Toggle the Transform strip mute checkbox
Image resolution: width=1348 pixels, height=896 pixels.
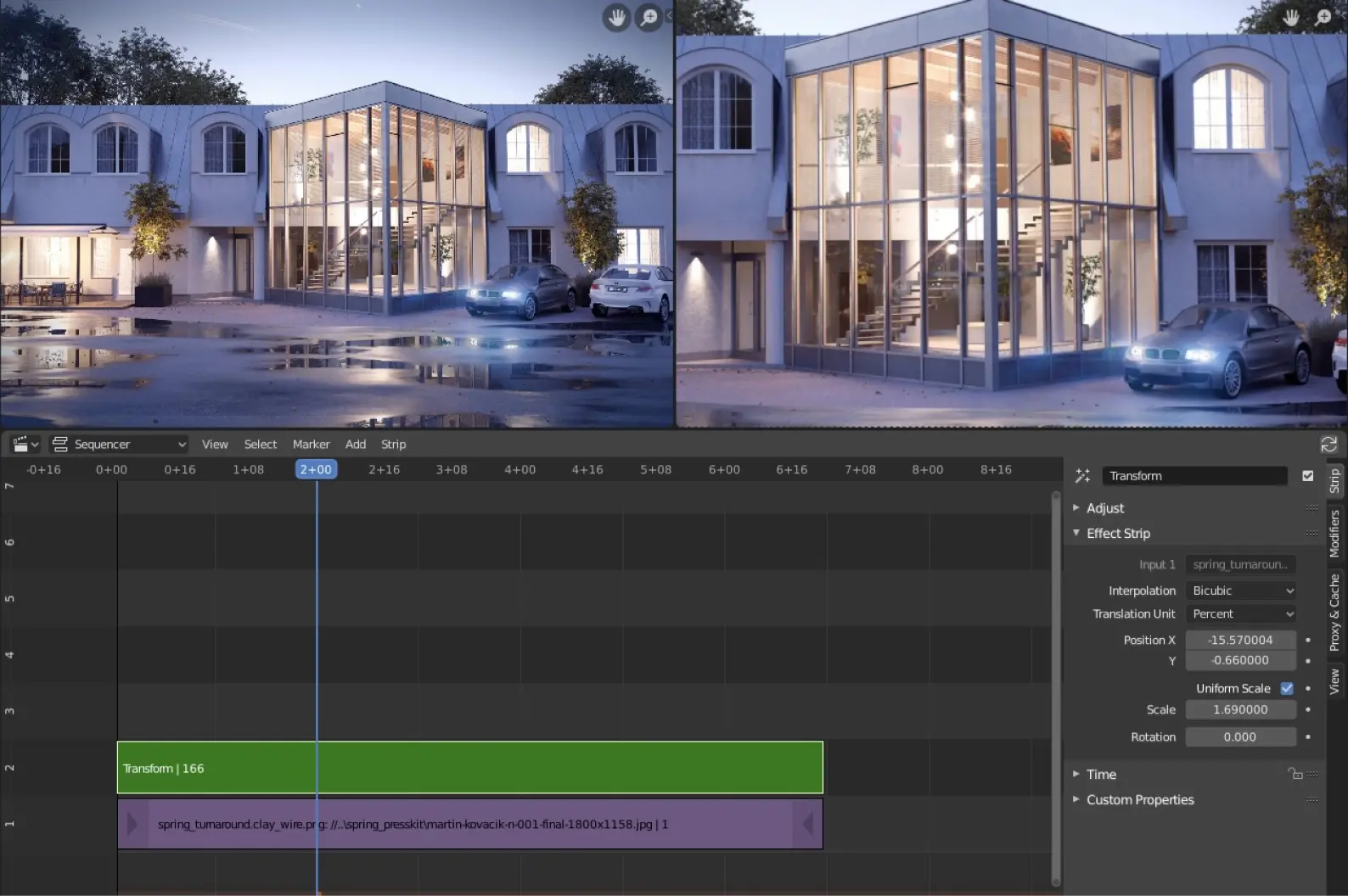[x=1307, y=476]
